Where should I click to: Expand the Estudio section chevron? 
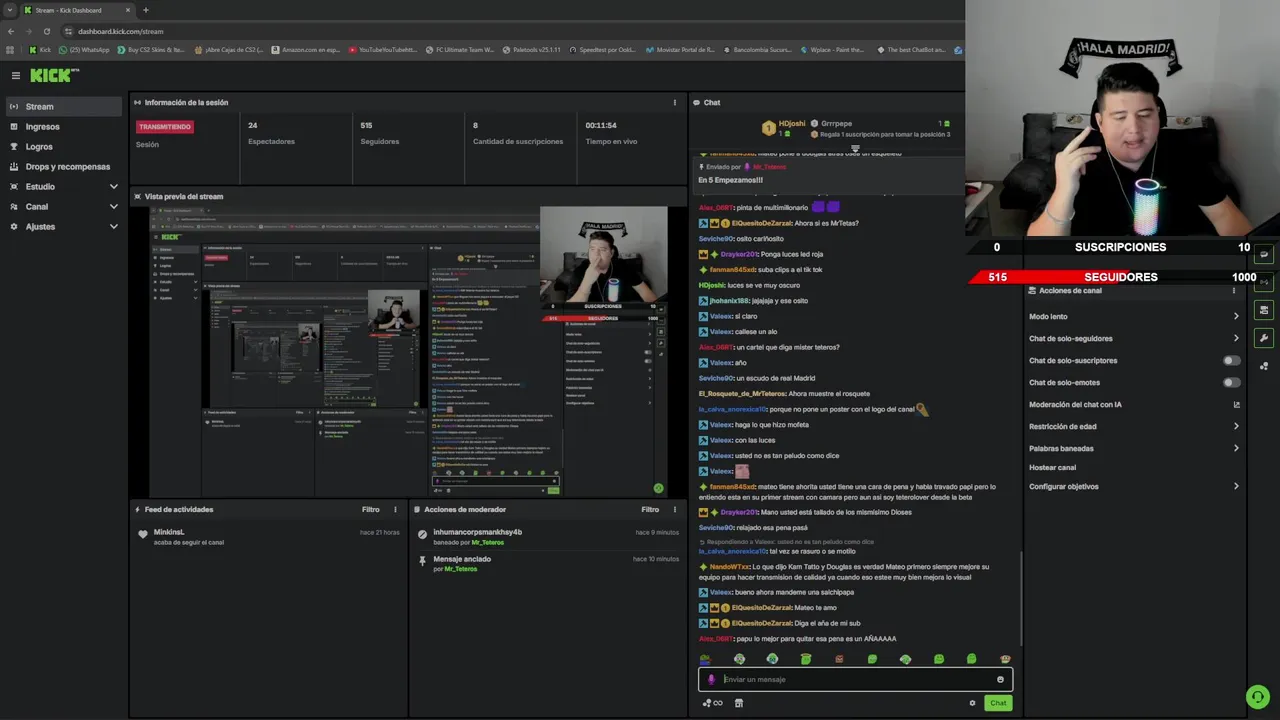113,186
